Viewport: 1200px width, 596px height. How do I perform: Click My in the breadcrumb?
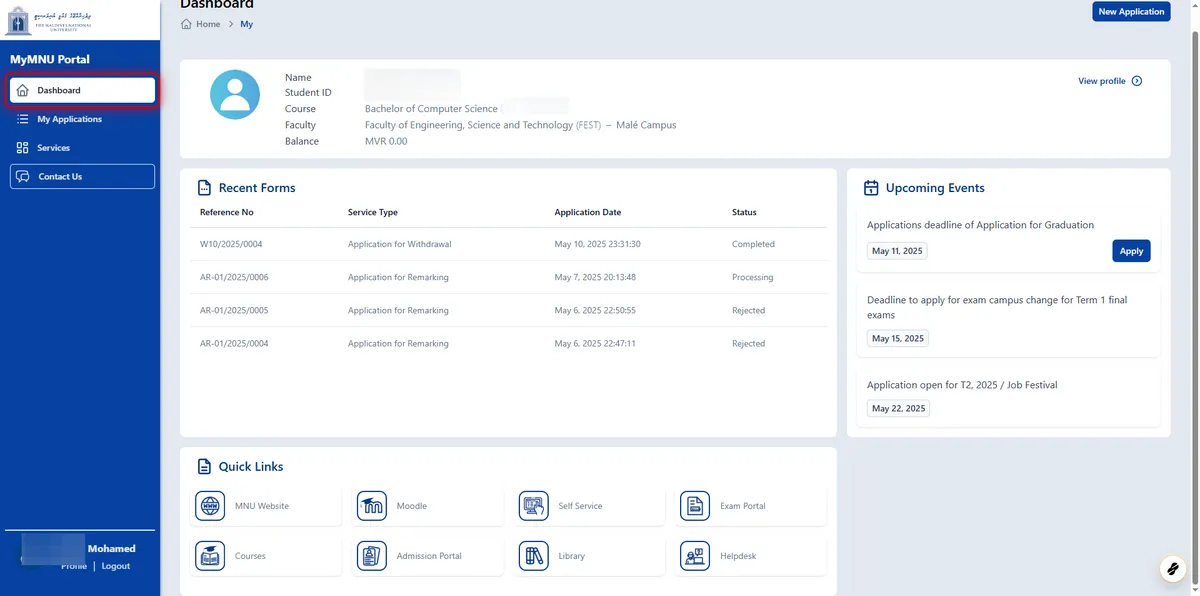click(x=246, y=24)
